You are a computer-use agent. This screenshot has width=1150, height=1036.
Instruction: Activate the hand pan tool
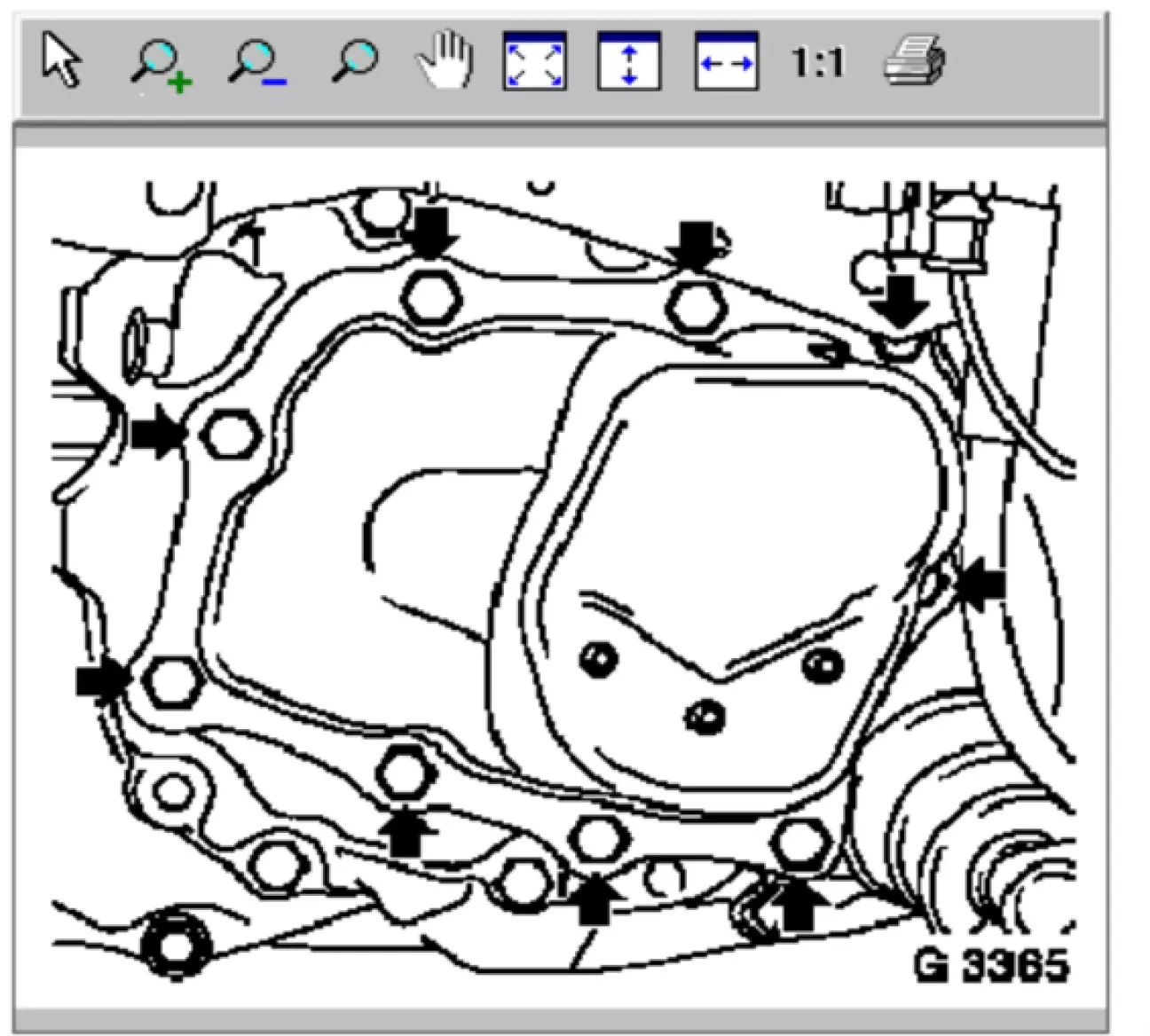tap(445, 60)
